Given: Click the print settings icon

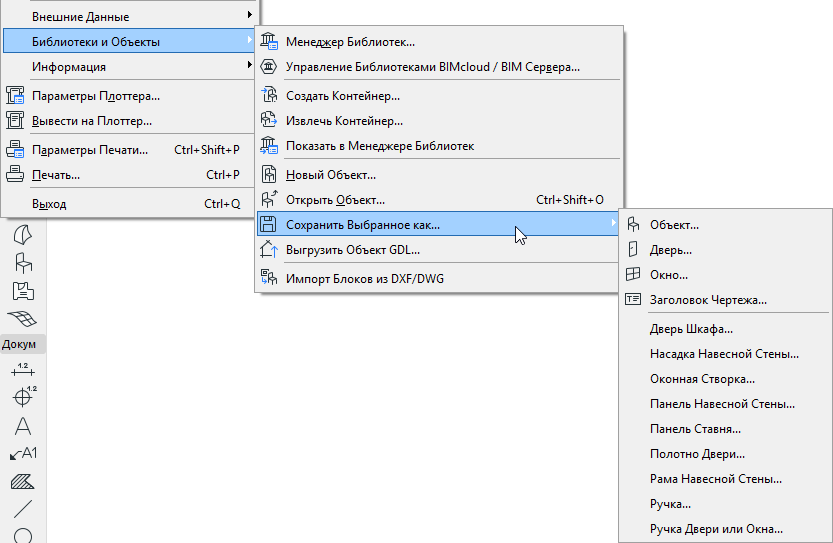Looking at the screenshot, I should pyautogui.click(x=15, y=150).
